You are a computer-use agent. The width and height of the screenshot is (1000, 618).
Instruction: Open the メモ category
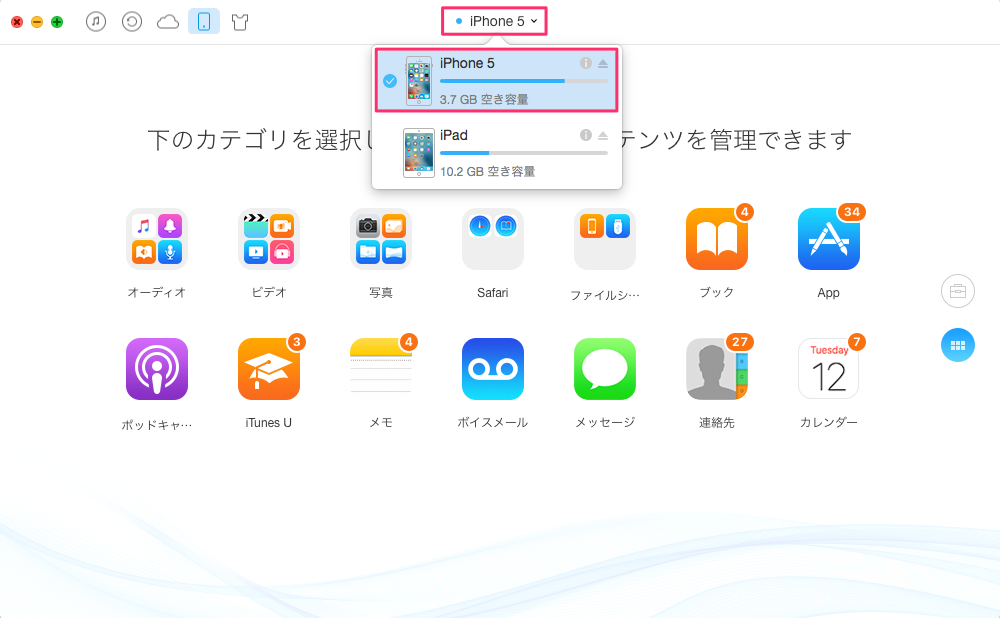(381, 369)
